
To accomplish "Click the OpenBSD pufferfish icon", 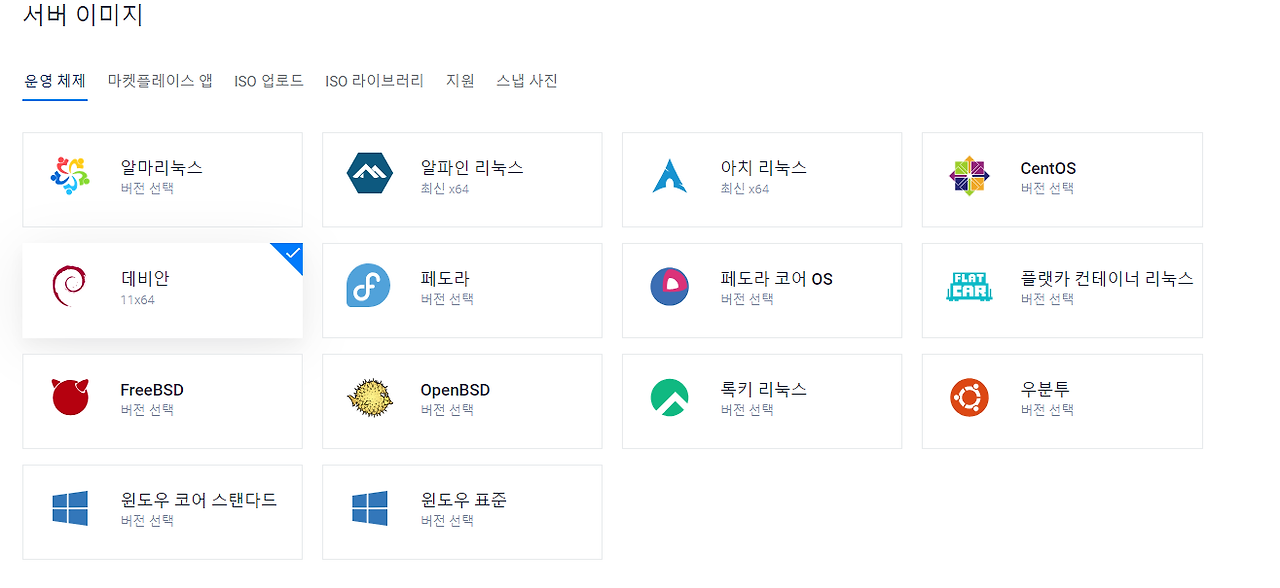I will pos(370,397).
